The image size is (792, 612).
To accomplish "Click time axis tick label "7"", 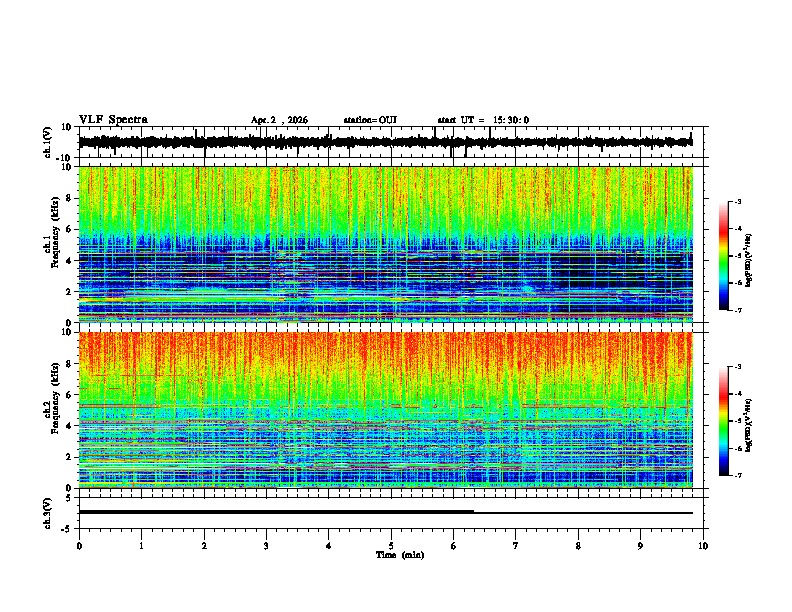I will [516, 546].
